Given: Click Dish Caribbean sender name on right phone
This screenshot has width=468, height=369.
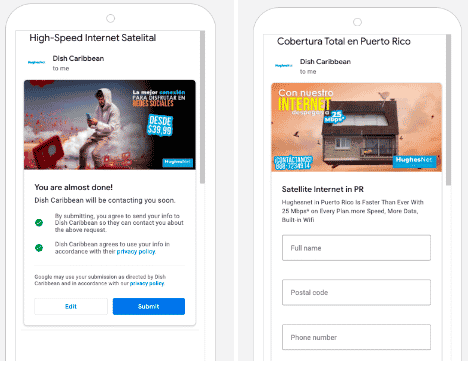Looking at the screenshot, I should (325, 62).
